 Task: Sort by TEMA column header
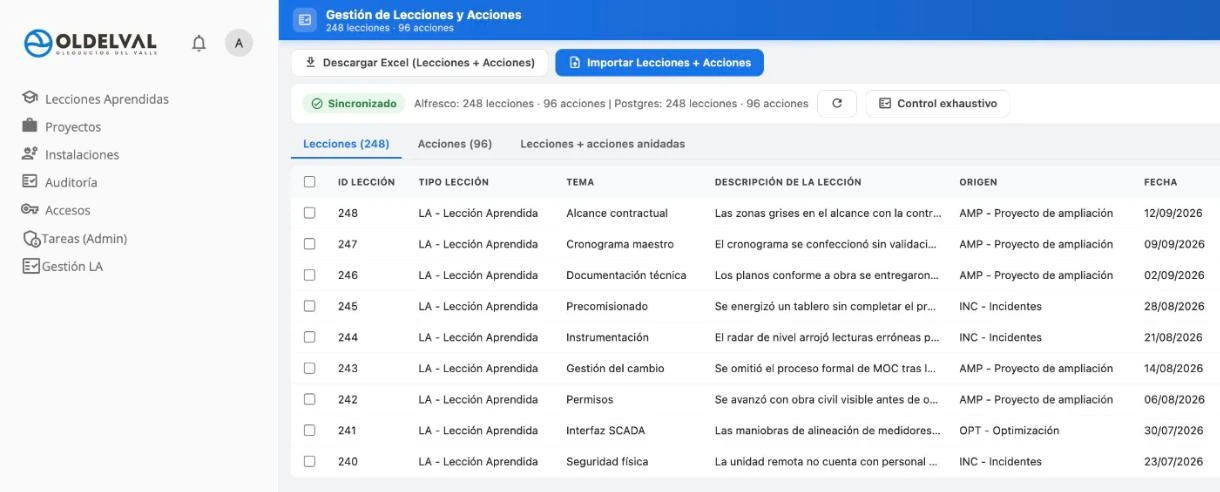580,182
